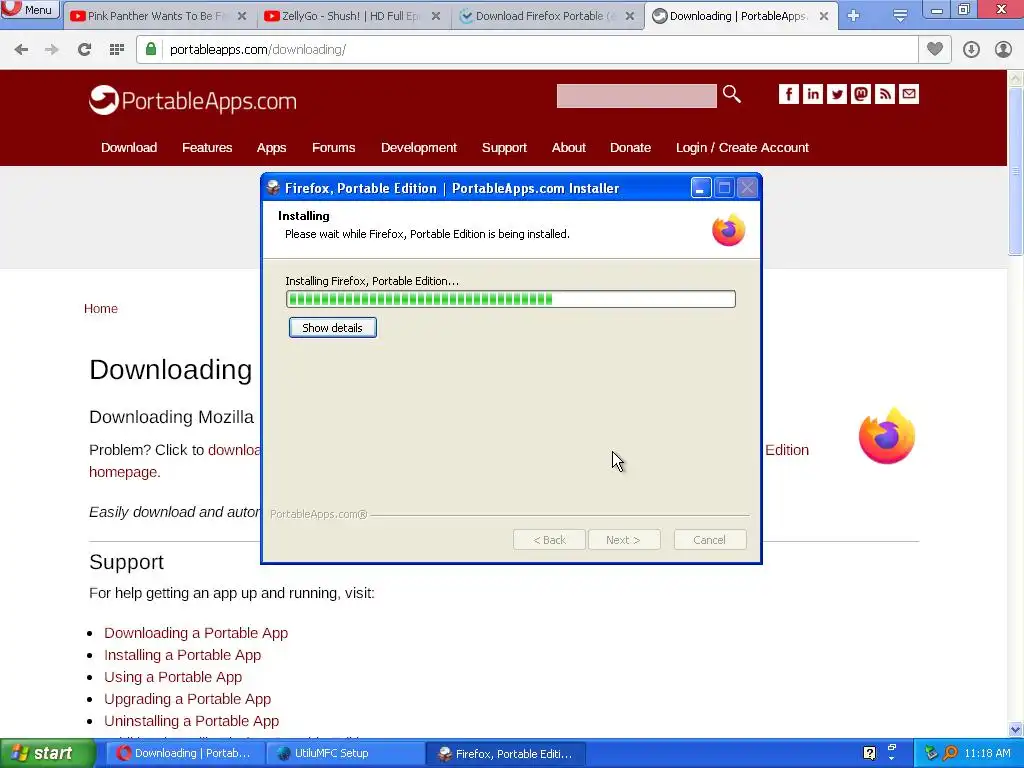Click the help question mark tray icon

point(869,753)
